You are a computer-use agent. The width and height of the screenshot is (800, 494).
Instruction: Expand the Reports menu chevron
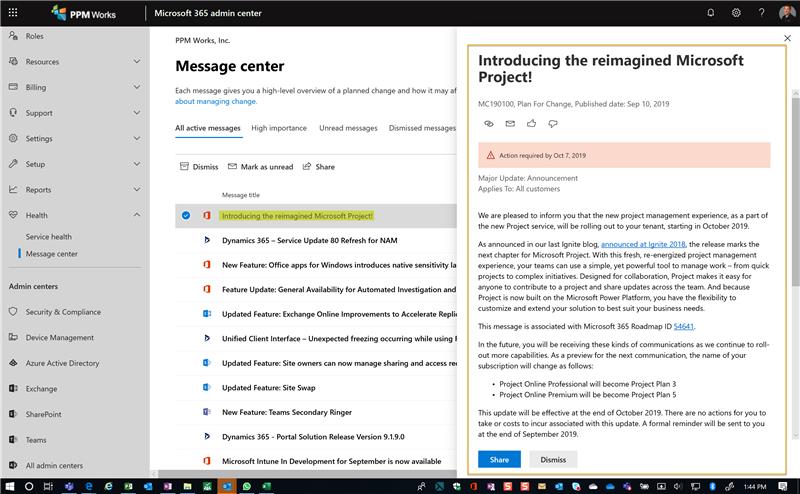pyautogui.click(x=137, y=189)
